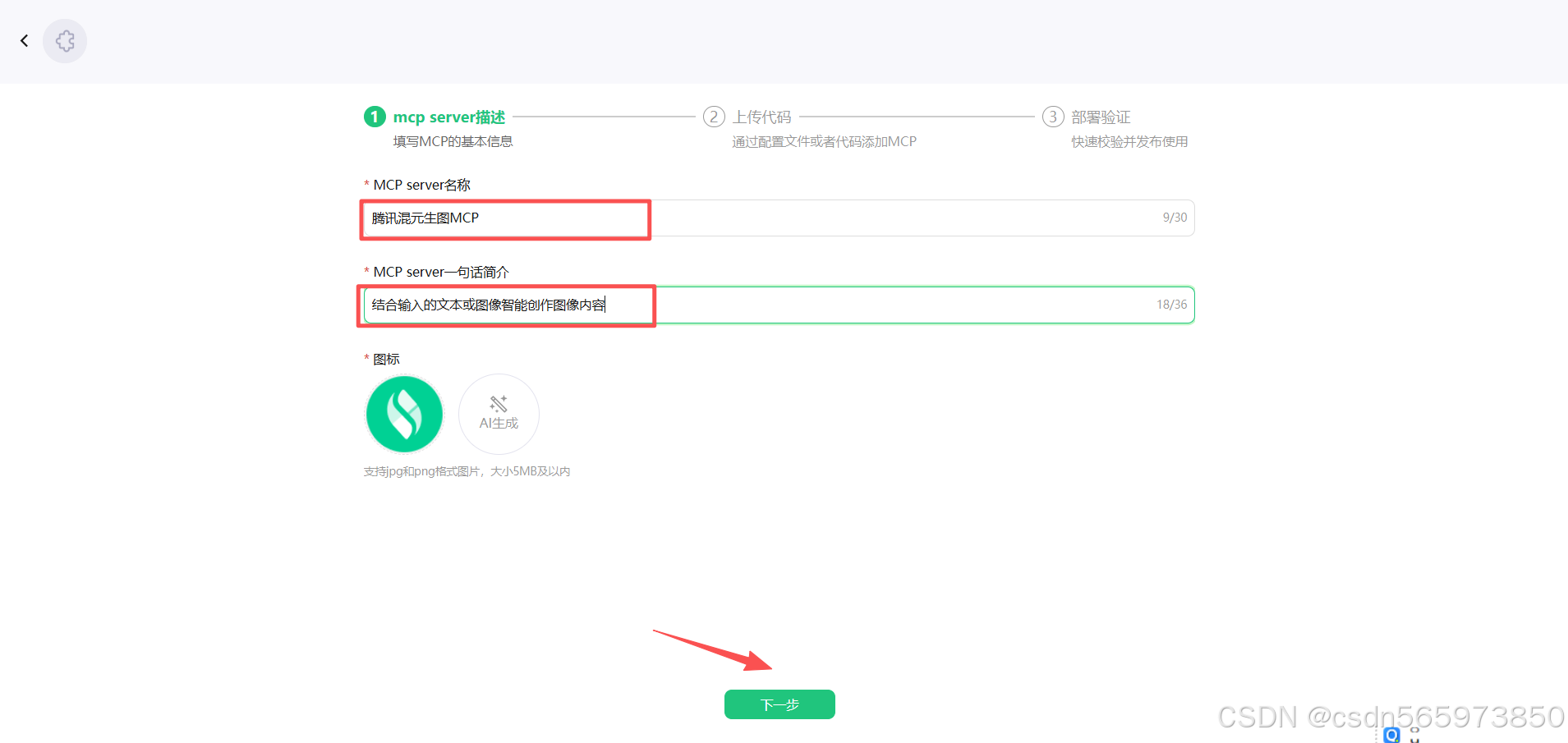This screenshot has height=743, width=1568.
Task: Click the puzzle-piece plugin icon in header
Action: tap(65, 41)
